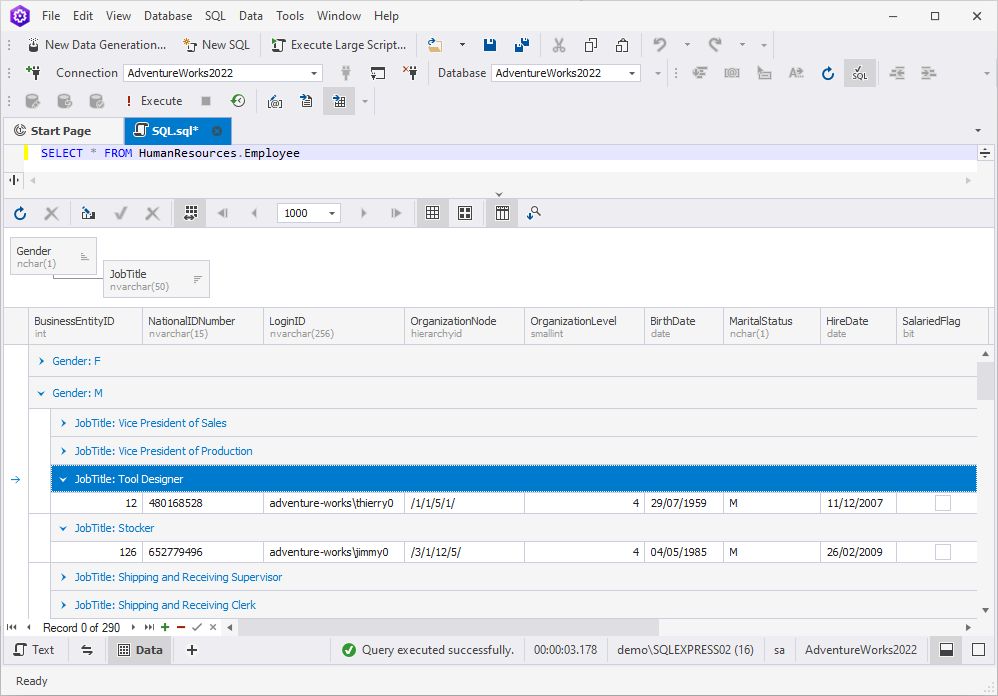Switch to card view icon

[x=465, y=213]
